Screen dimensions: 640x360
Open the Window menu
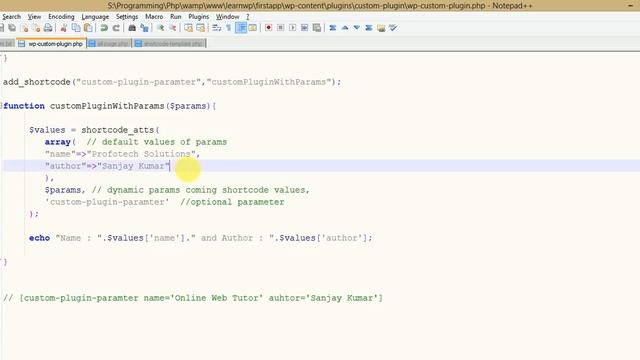(x=227, y=17)
